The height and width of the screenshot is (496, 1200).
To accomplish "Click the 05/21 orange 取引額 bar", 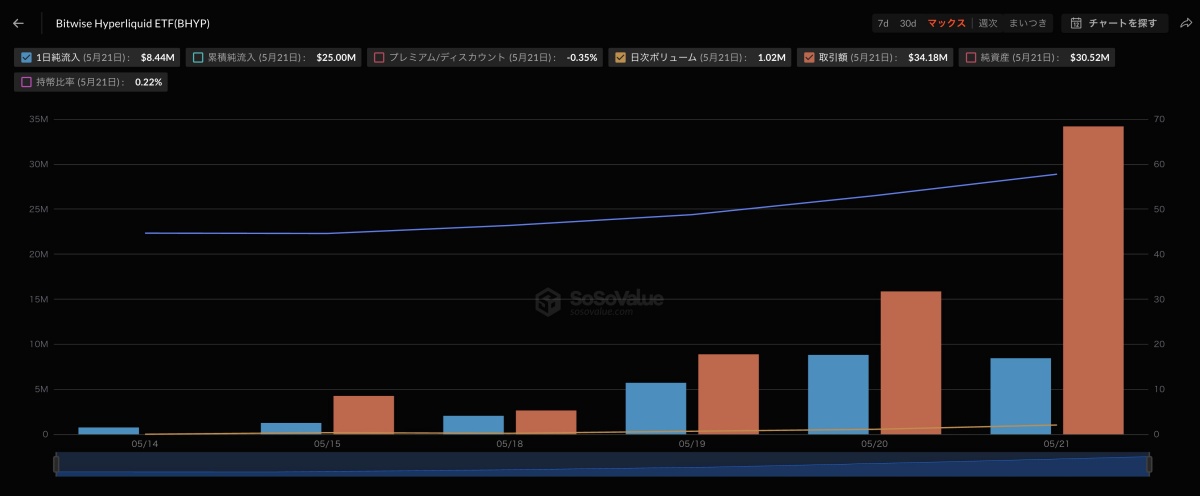I will 1093,280.
